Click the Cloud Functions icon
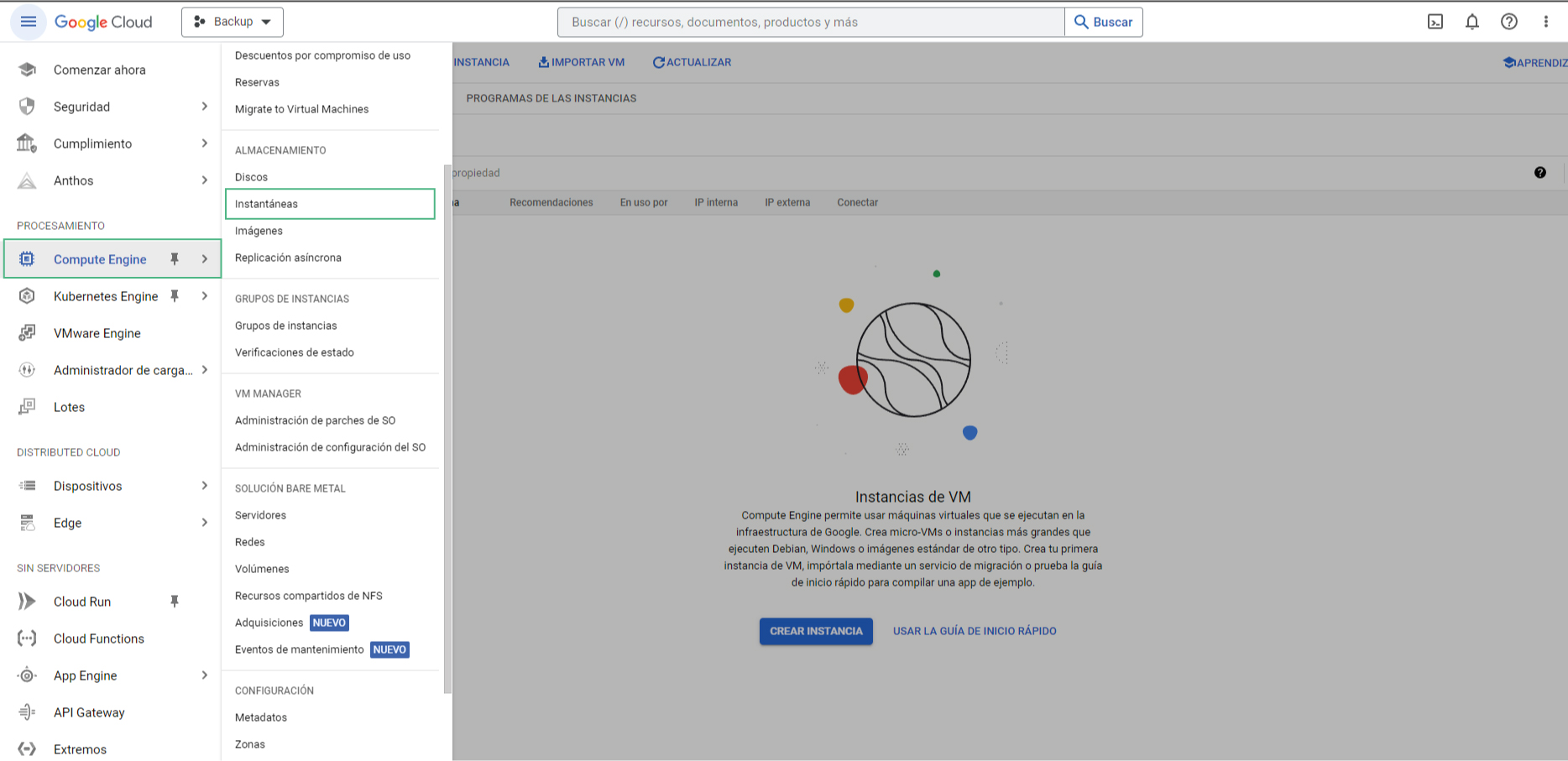 click(27, 639)
